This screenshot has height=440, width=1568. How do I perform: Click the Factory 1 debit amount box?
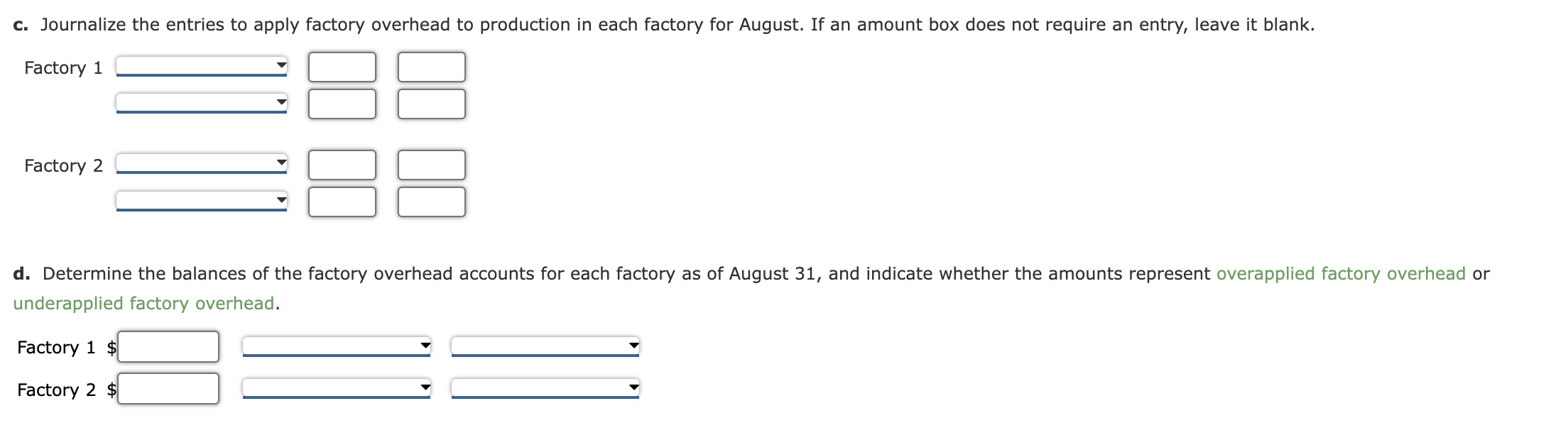(342, 67)
